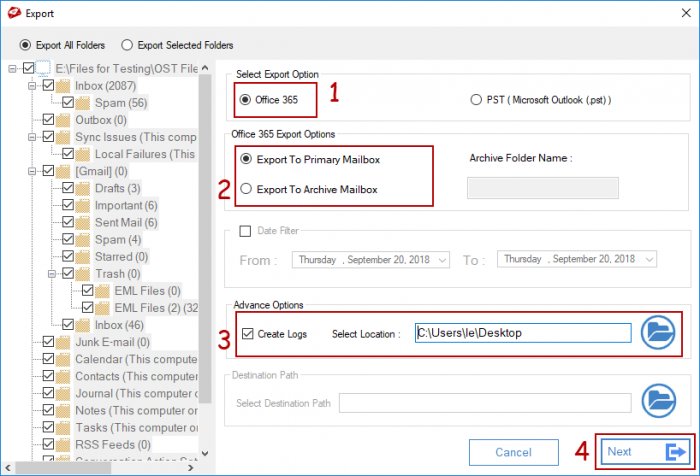
Task: Select Export All Folders radio button
Action: click(x=25, y=45)
